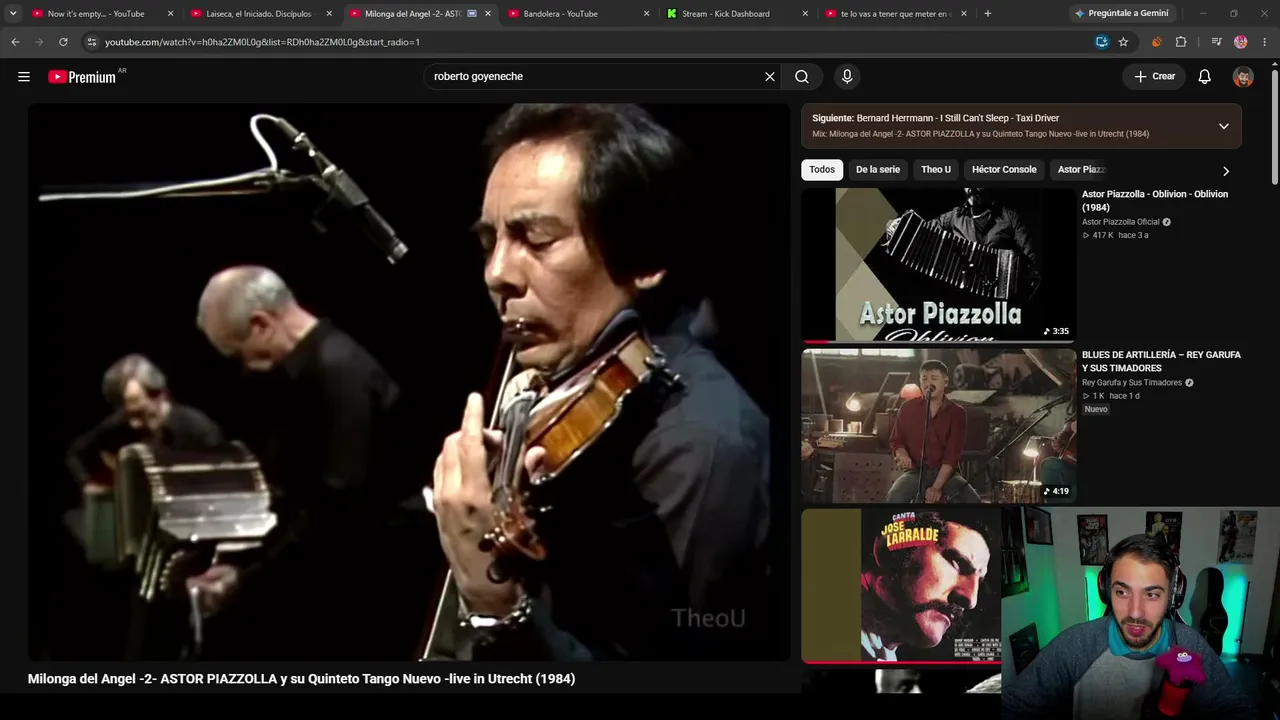The image size is (1280, 720).
Task: View site information icon in address bar
Action: [x=92, y=42]
